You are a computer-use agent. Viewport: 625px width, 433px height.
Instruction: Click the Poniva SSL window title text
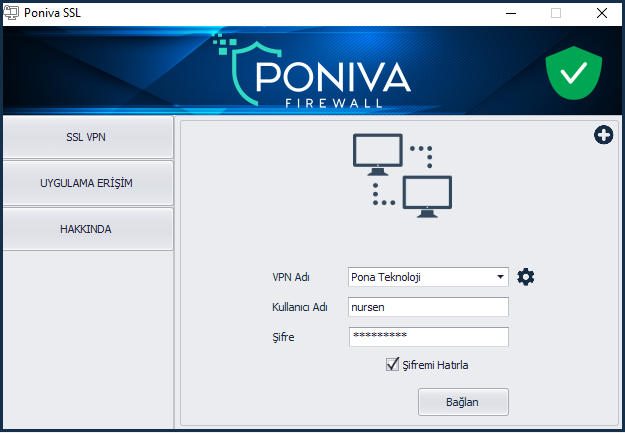[x=52, y=13]
